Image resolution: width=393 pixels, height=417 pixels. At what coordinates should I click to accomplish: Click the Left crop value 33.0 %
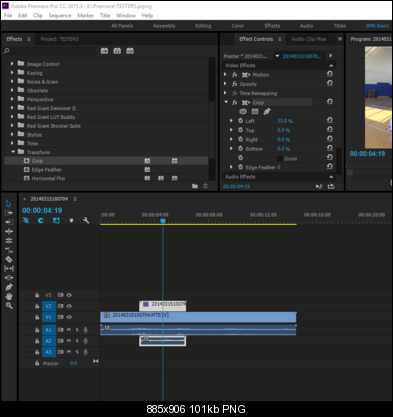pyautogui.click(x=285, y=121)
